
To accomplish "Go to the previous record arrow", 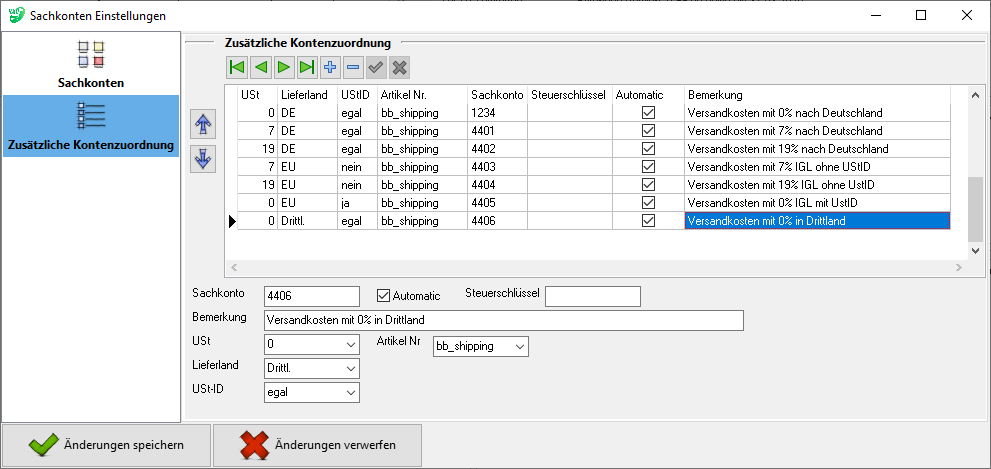I will point(260,67).
